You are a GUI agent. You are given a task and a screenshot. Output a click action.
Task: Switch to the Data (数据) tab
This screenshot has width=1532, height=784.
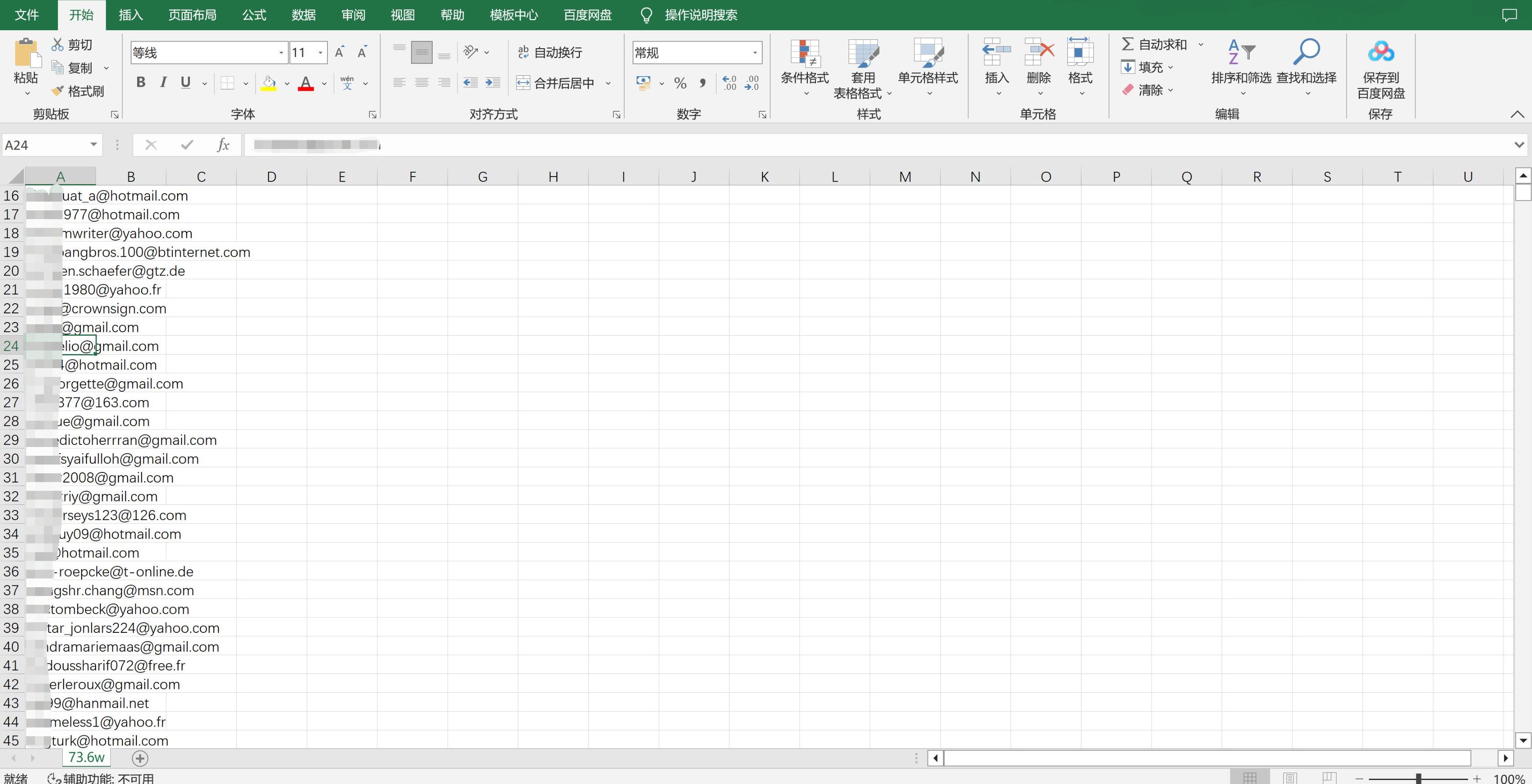[303, 15]
